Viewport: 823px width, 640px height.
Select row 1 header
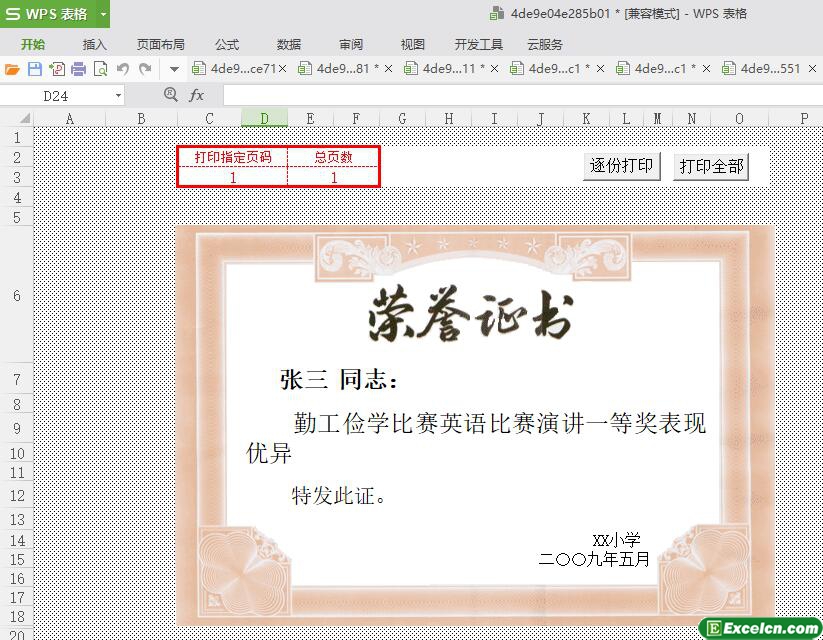tap(17, 138)
